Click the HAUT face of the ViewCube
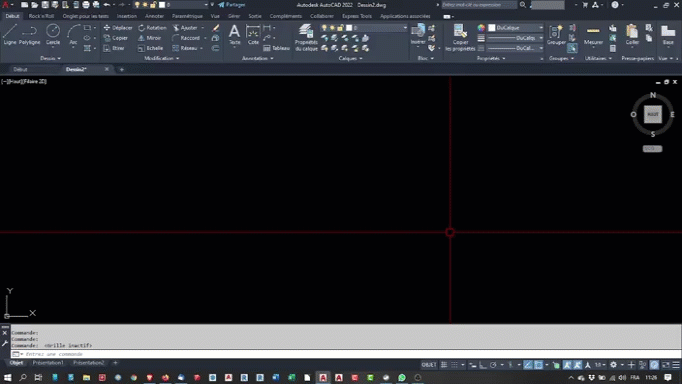 click(x=653, y=114)
